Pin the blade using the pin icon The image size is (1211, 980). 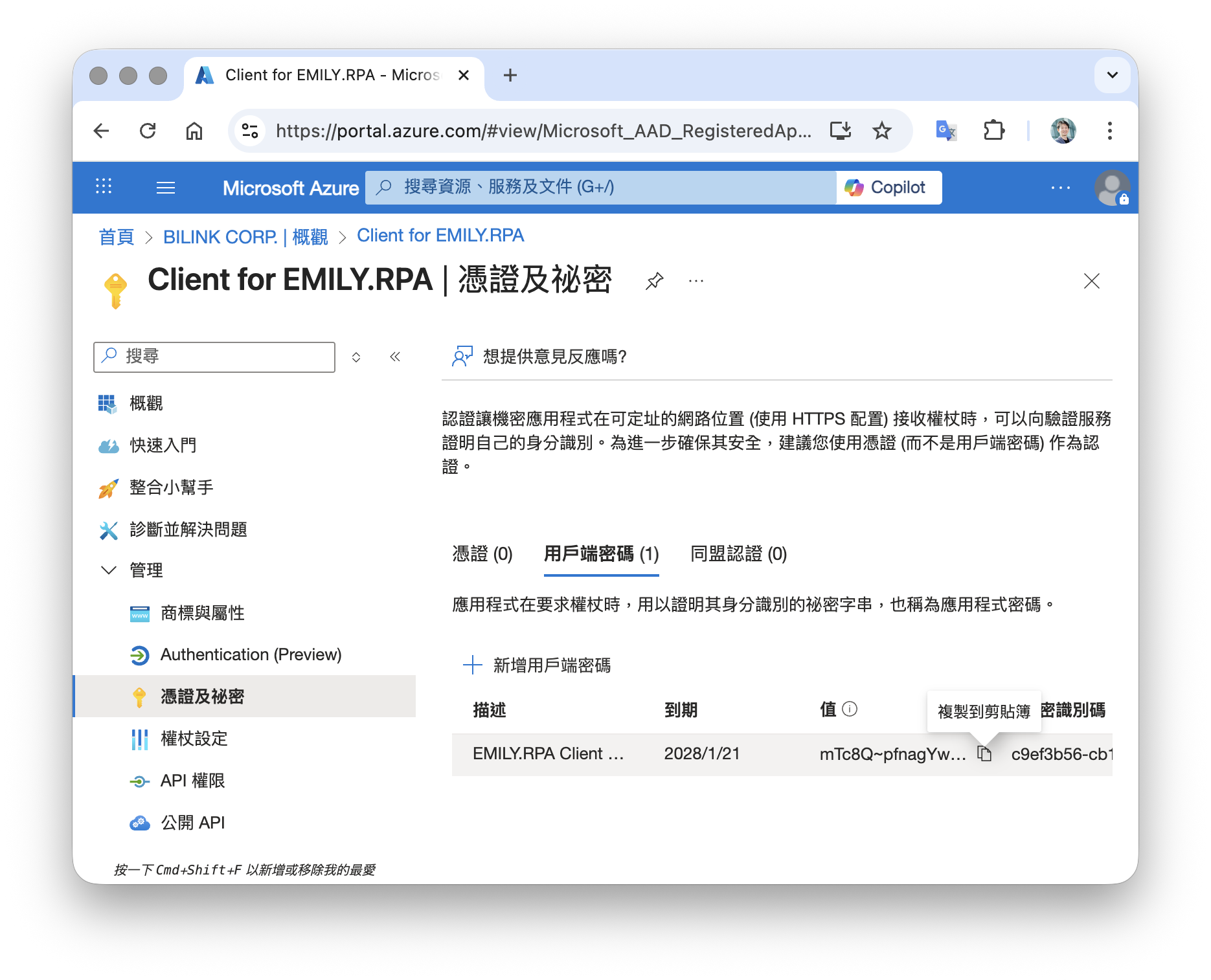[654, 281]
